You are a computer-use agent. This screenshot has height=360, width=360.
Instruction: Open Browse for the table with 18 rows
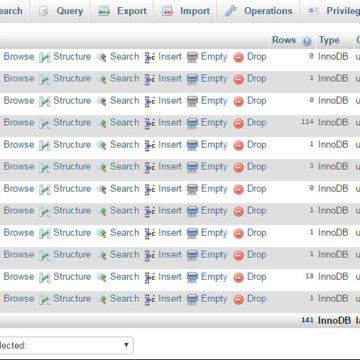click(19, 277)
